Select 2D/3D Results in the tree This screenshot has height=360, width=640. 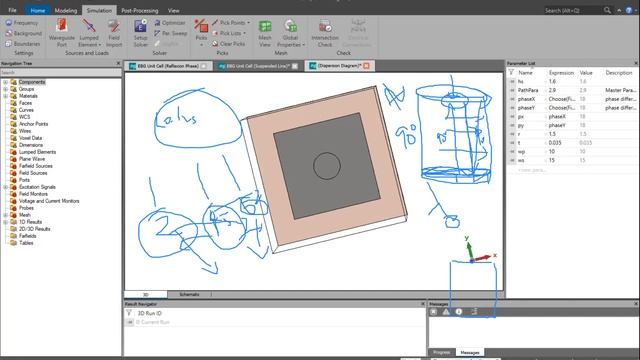click(x=35, y=229)
